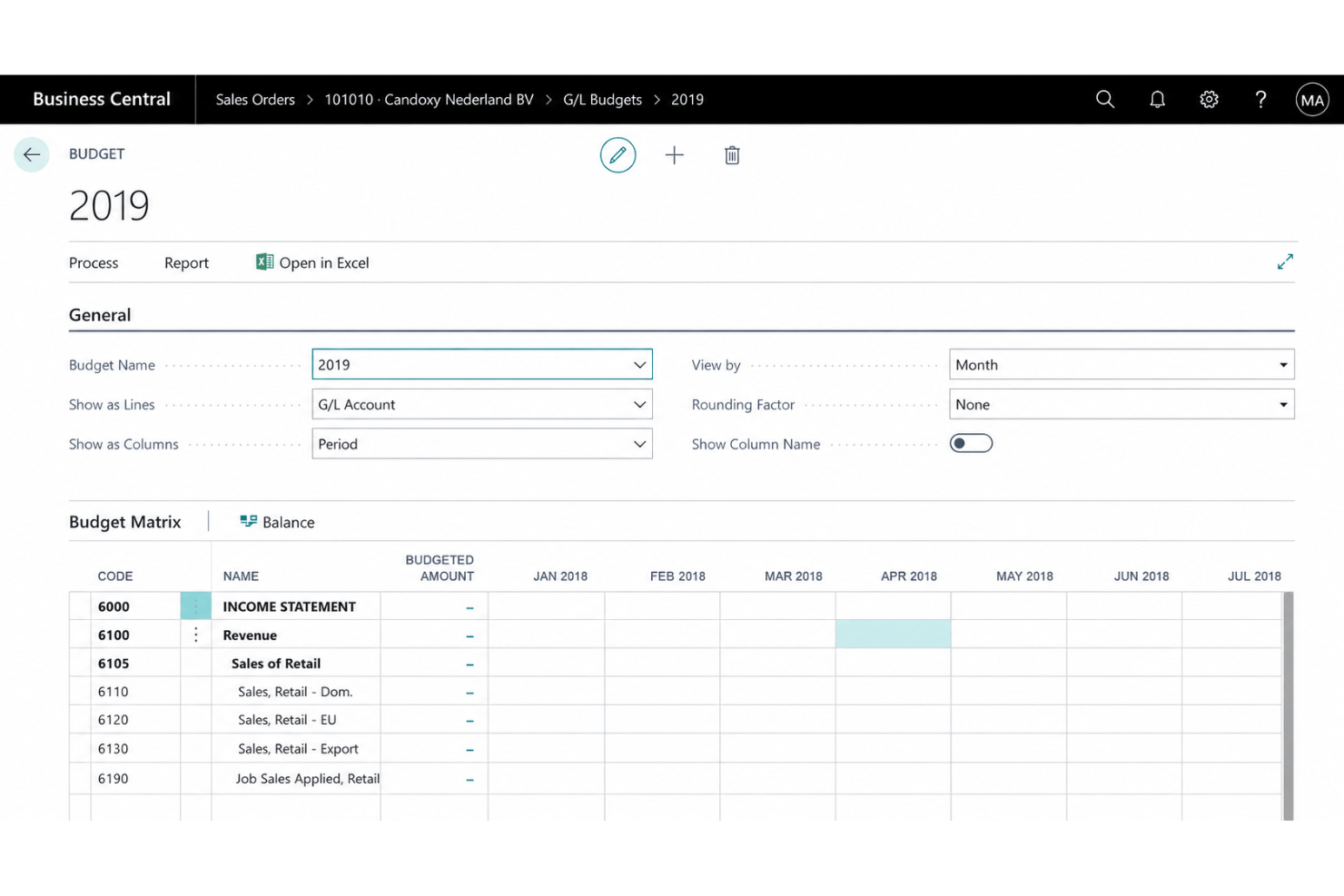Image resolution: width=1344 pixels, height=896 pixels.
Task: Click the JUN 2018 column header
Action: tap(1141, 576)
